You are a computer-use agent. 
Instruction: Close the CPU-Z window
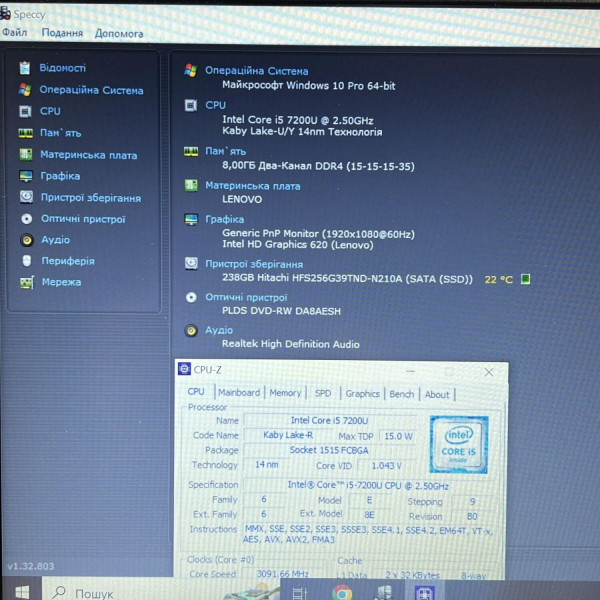[x=489, y=372]
